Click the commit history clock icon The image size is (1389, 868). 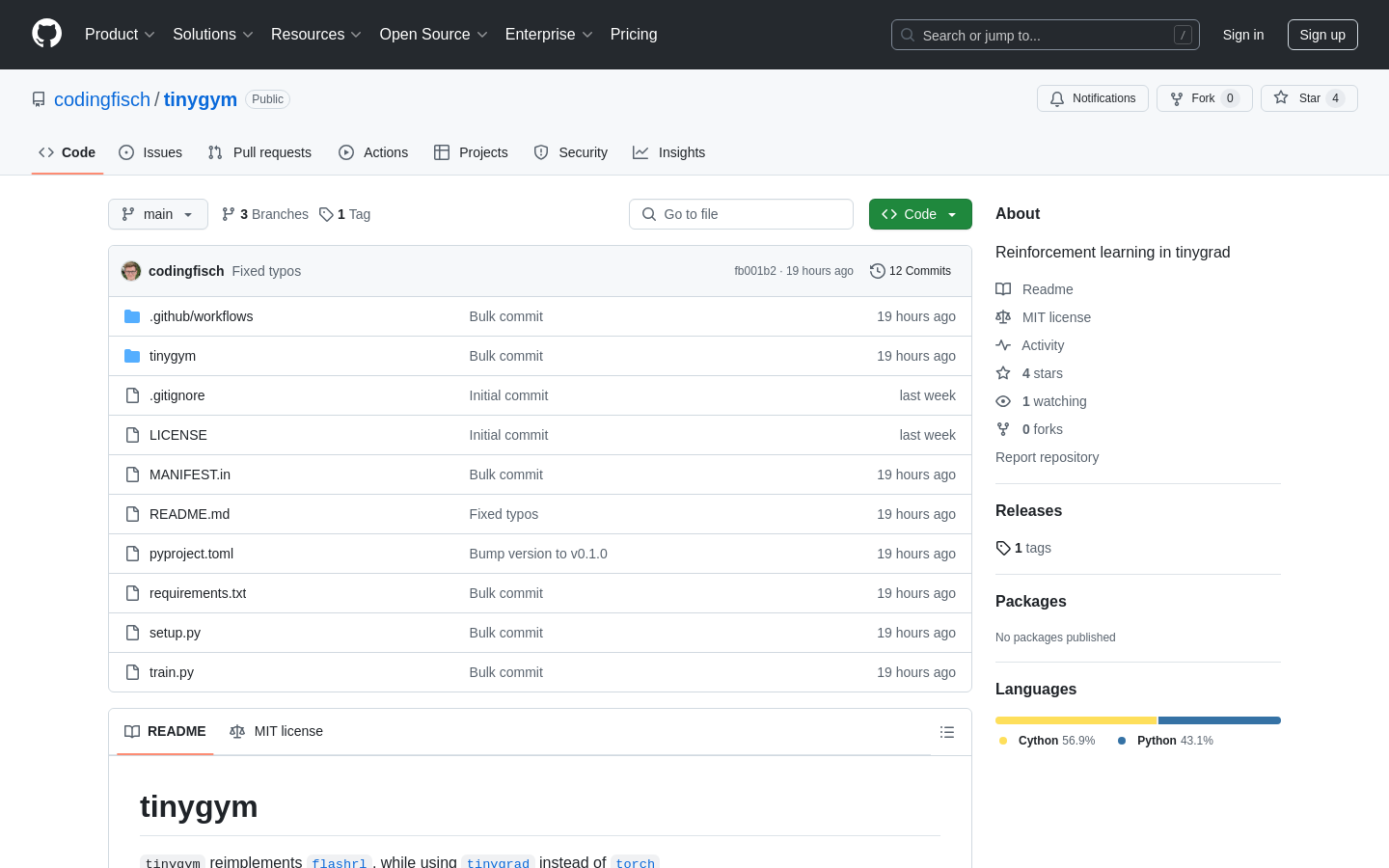click(878, 271)
